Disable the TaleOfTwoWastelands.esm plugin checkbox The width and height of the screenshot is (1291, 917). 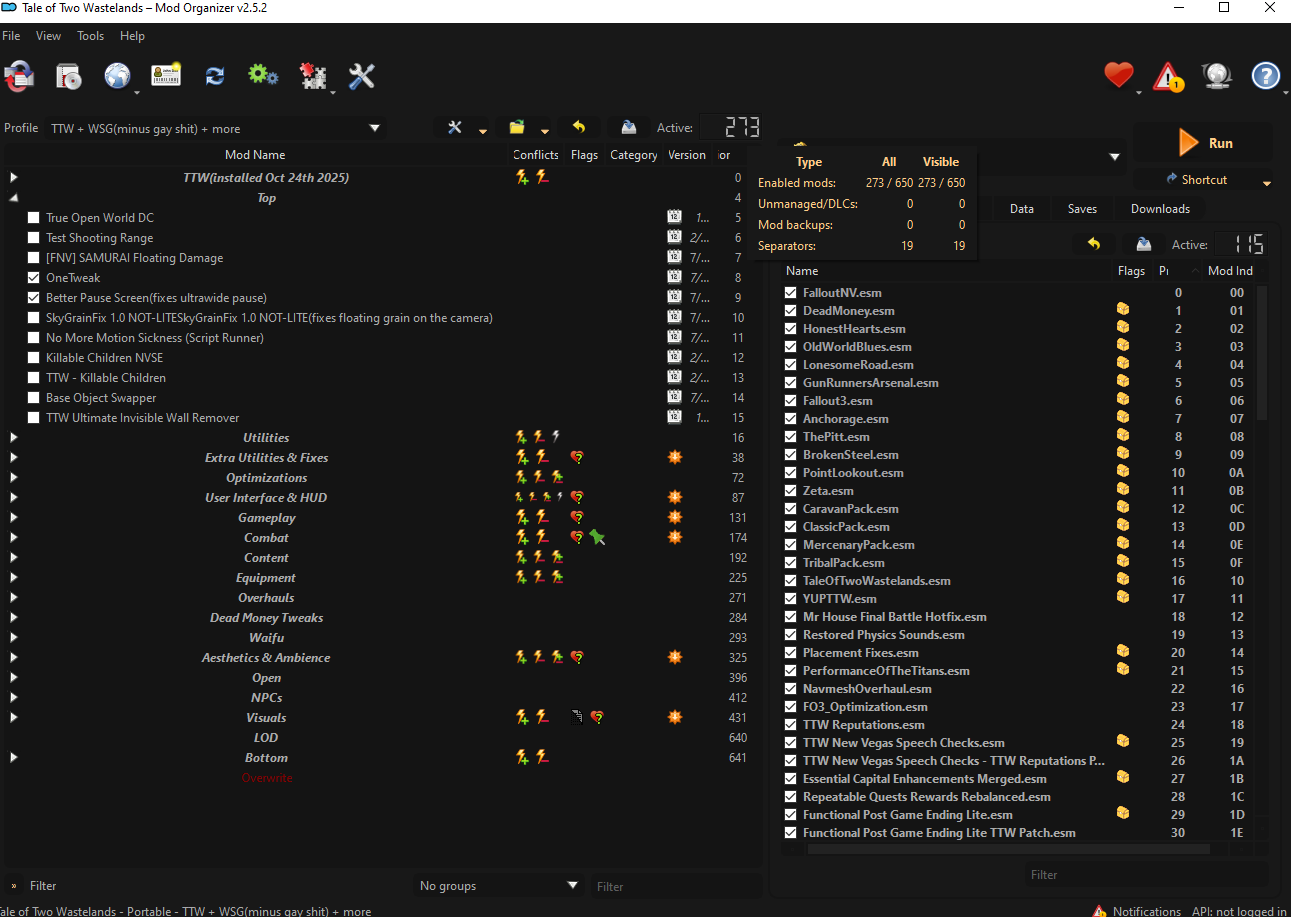click(x=791, y=581)
